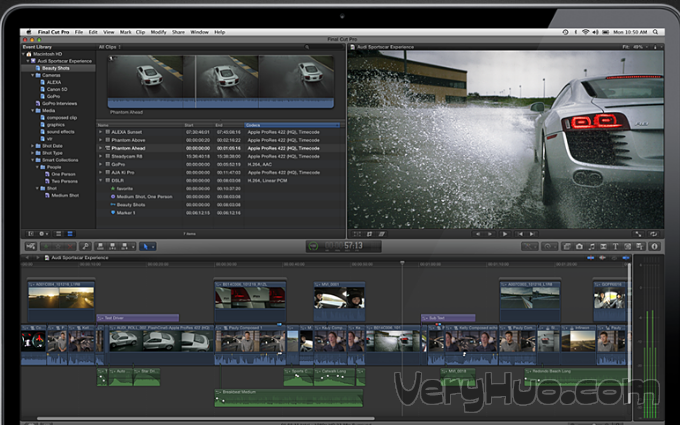Image resolution: width=680 pixels, height=425 pixels.
Task: Open the Retime speed menu
Action: pos(549,246)
